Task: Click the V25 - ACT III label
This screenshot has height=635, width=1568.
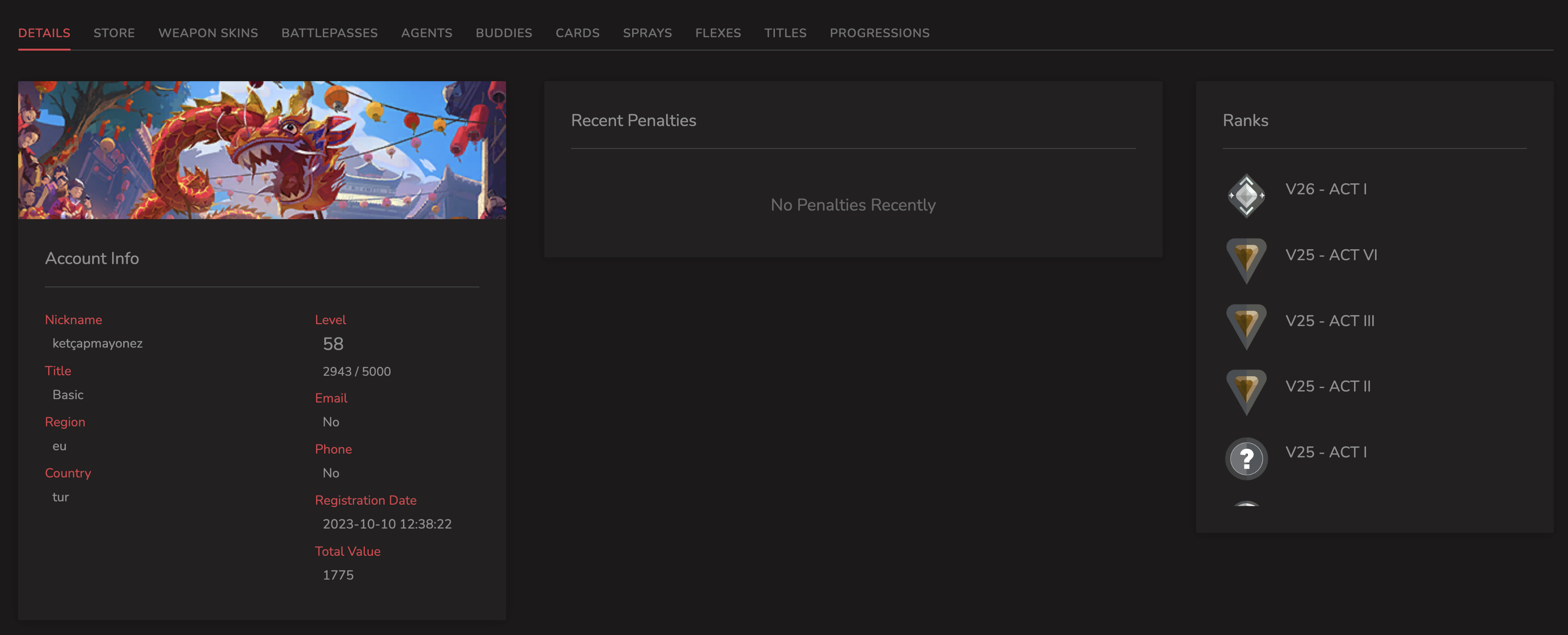Action: tap(1329, 320)
